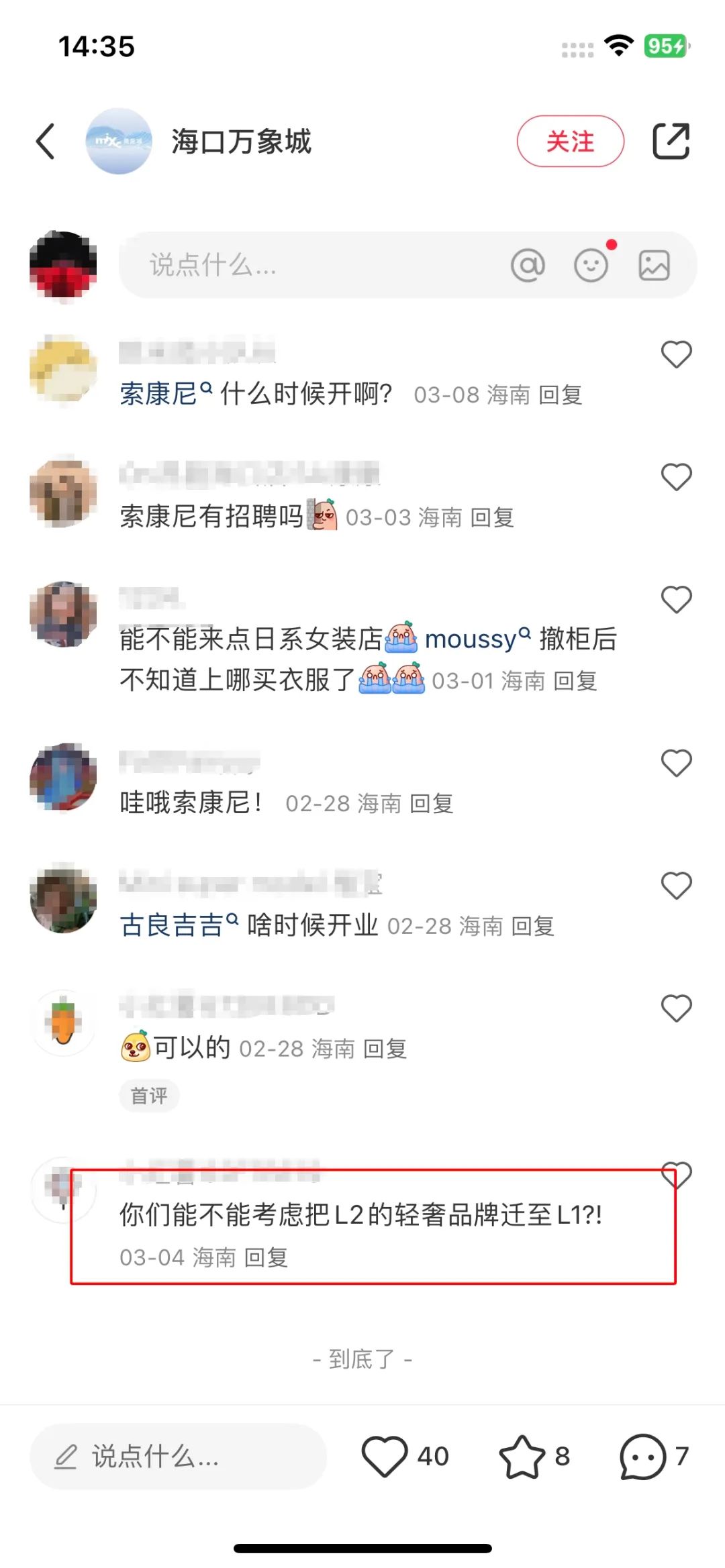Tap the bottom 说点什么 input field
Image resolution: width=725 pixels, height=1568 pixels.
coord(179,1457)
